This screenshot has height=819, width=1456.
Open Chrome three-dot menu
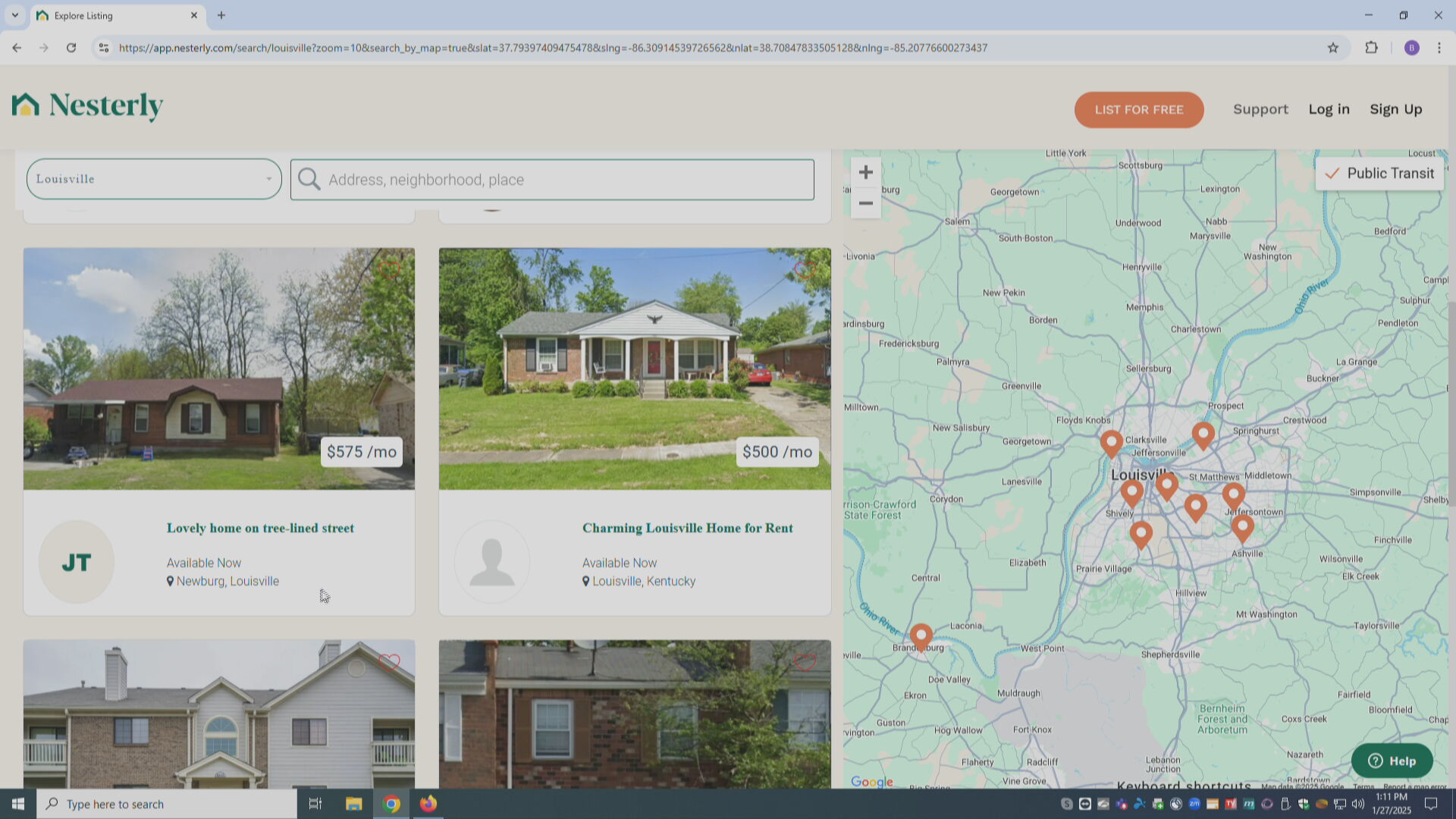pyautogui.click(x=1439, y=48)
